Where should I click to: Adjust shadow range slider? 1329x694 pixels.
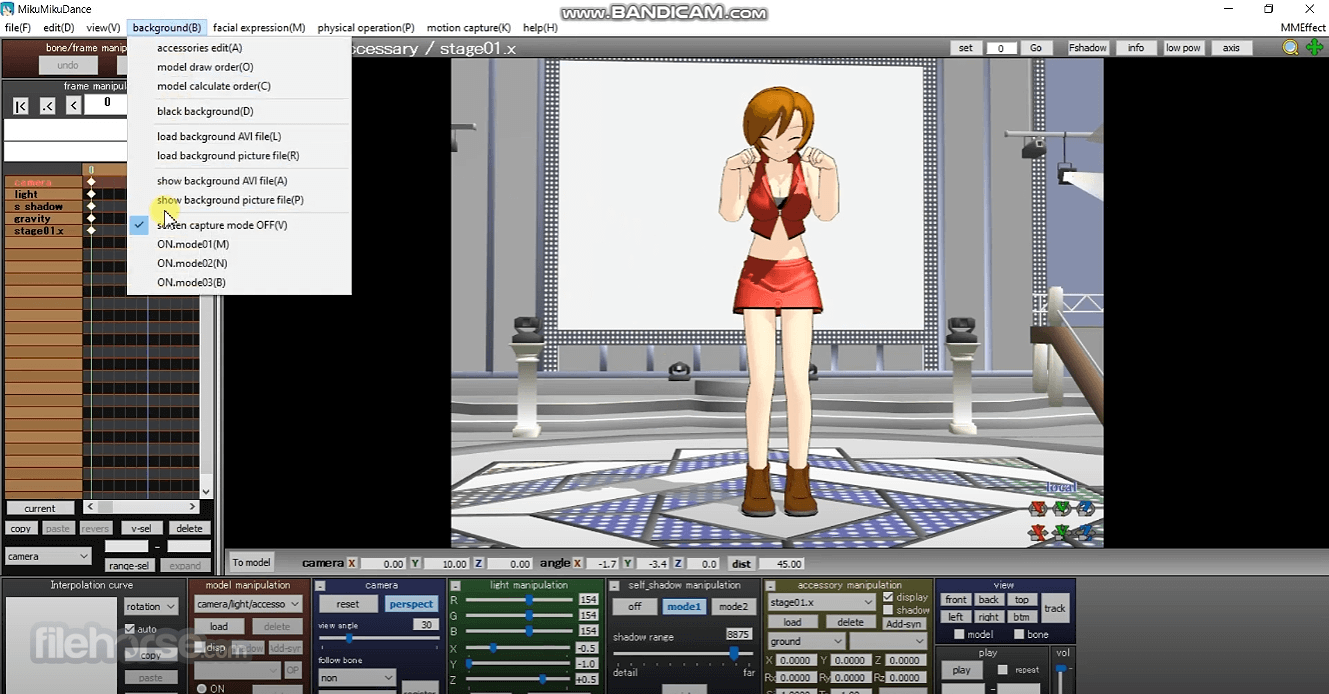click(734, 653)
